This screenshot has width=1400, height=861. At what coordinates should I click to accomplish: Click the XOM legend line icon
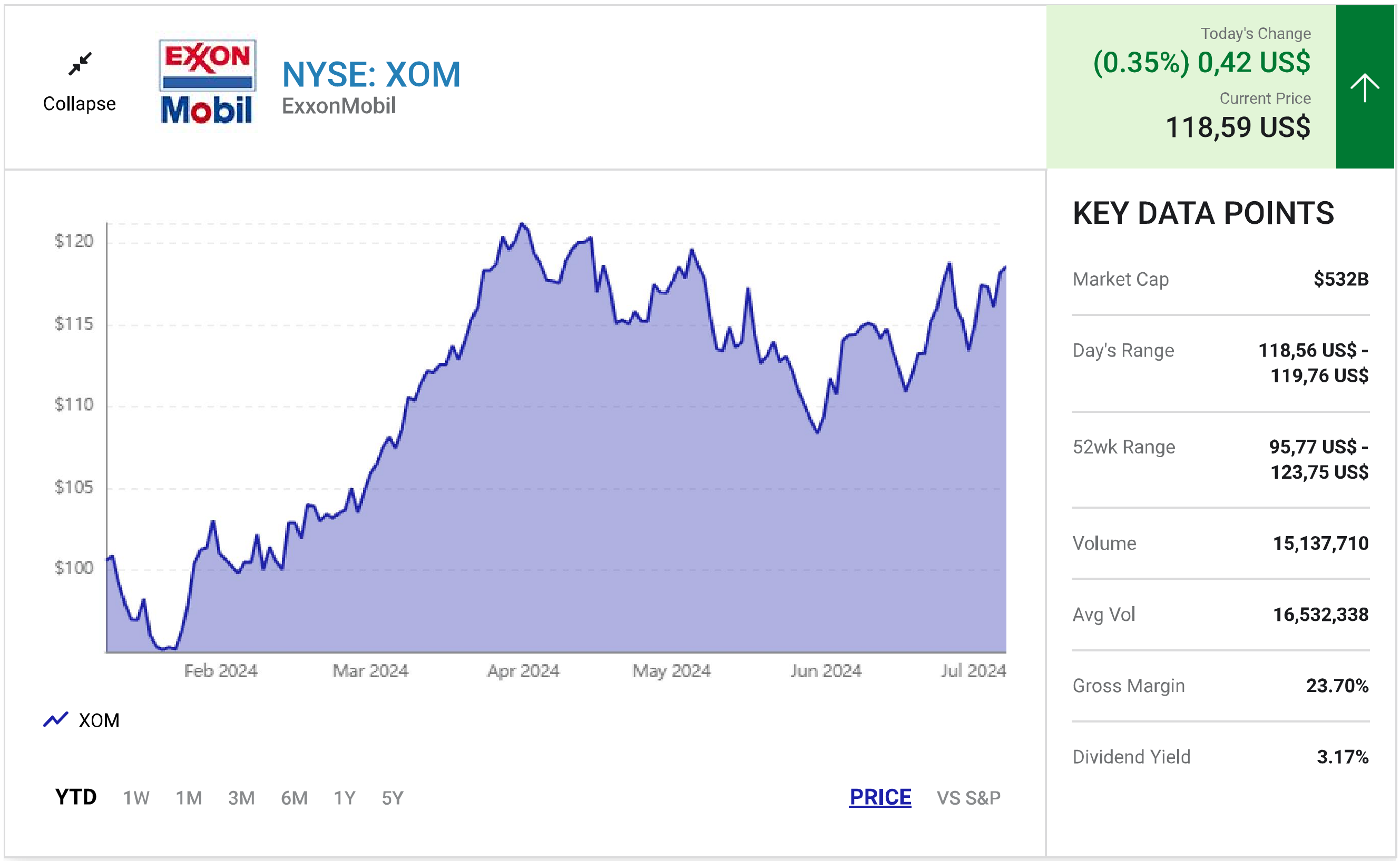tap(56, 720)
